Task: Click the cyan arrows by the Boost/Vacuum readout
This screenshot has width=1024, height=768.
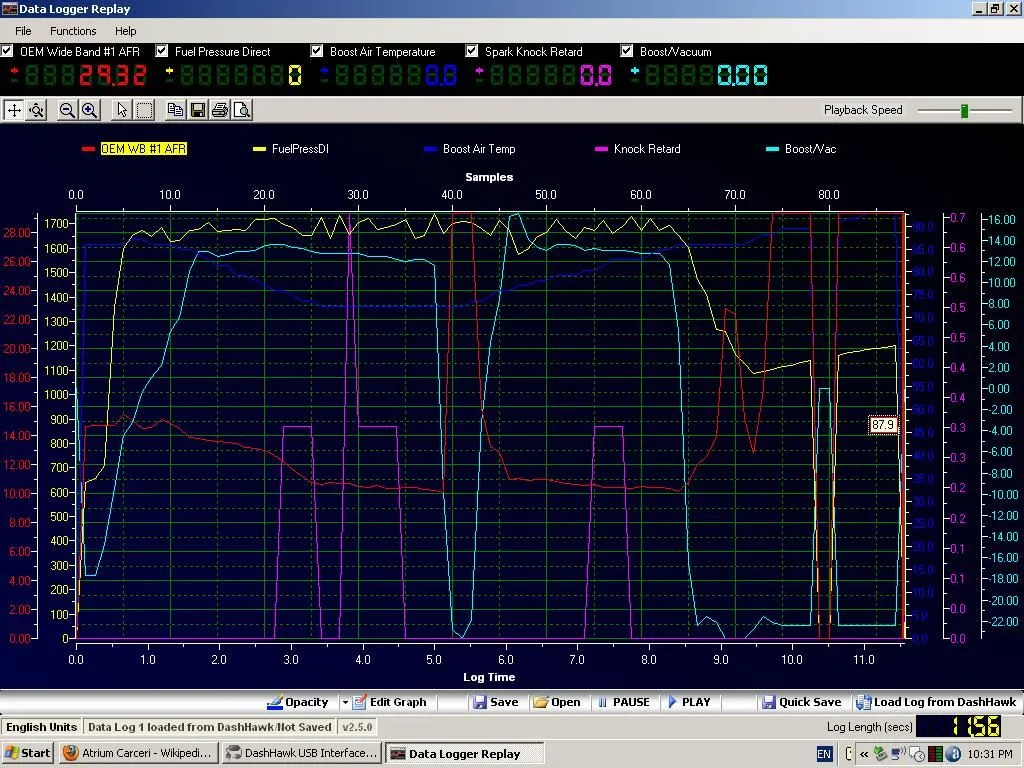Action: click(635, 74)
